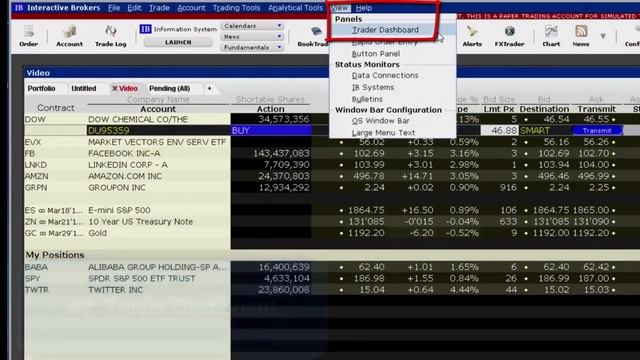640x360 pixels.
Task: Open the Fundamentals dropdown
Action: 252,47
